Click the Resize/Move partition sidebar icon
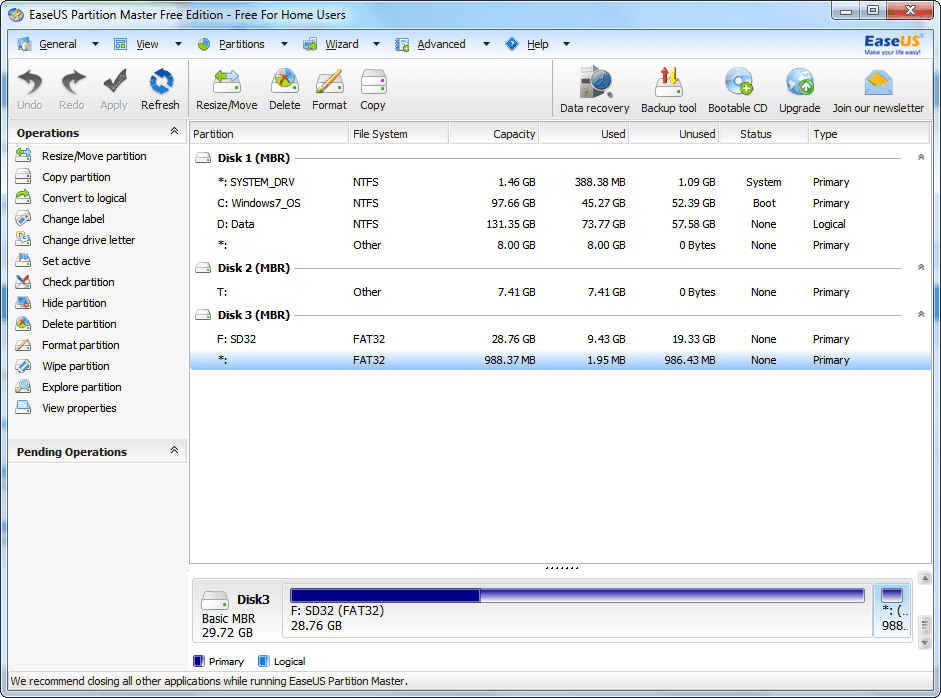 (23, 155)
